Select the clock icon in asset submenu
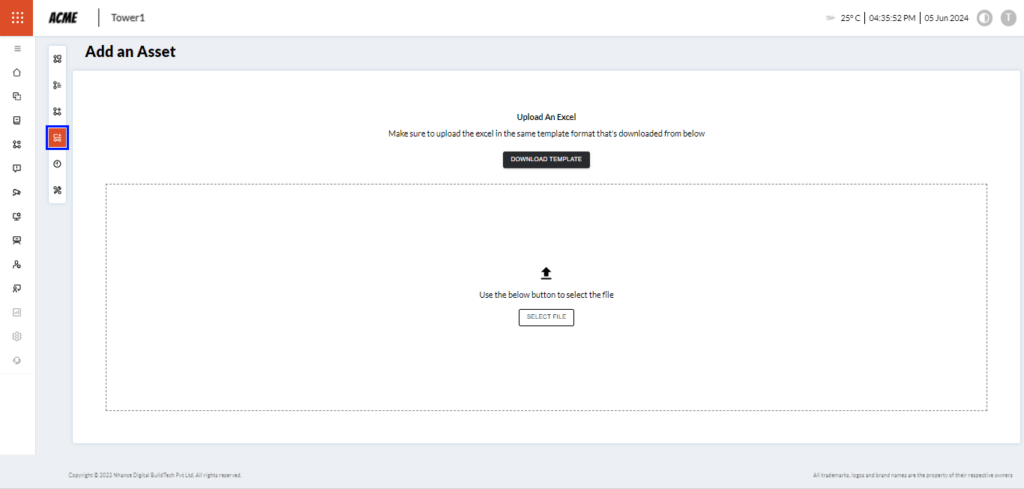Image resolution: width=1024 pixels, height=489 pixels. tap(57, 163)
